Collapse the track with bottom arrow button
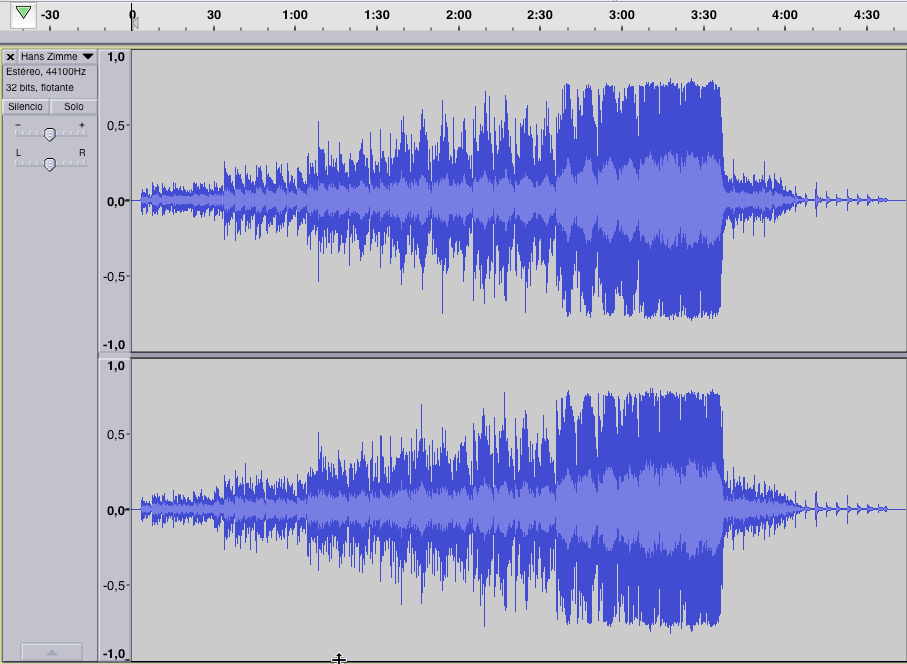Viewport: 907px width, 664px height. point(51,652)
